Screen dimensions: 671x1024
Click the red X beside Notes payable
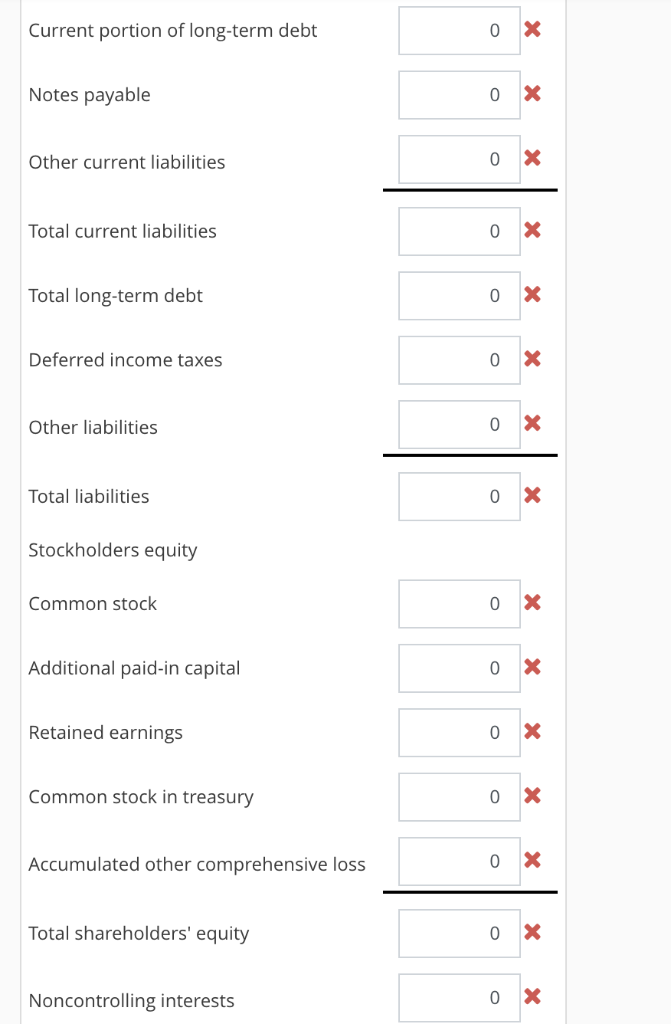532,94
